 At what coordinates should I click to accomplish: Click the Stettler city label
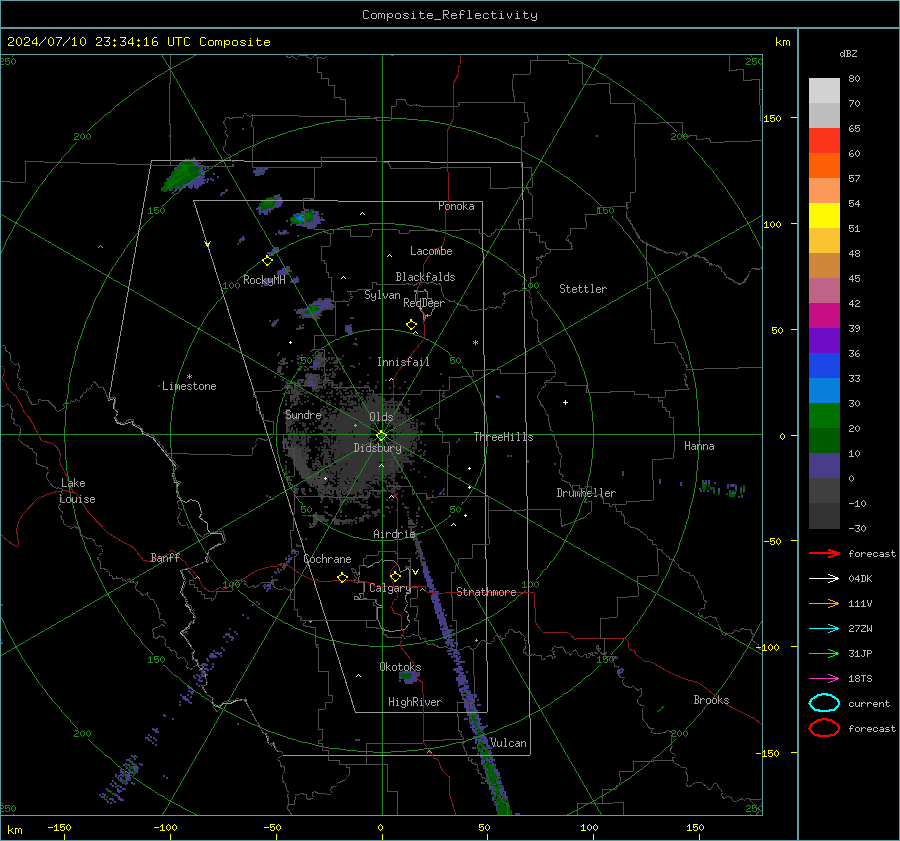click(x=583, y=289)
